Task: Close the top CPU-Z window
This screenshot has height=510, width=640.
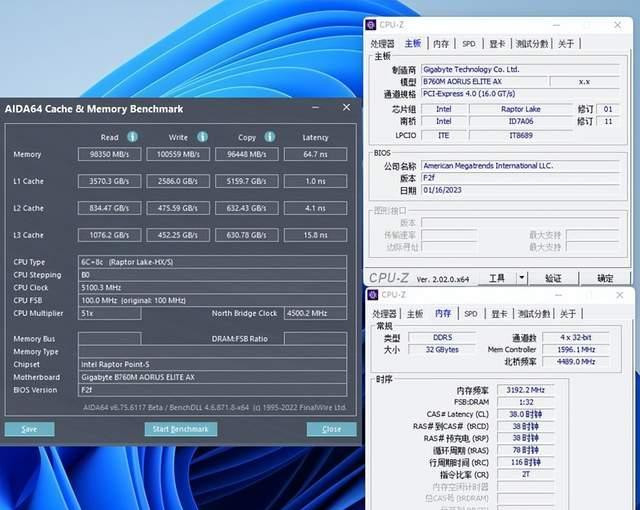Action: coord(618,25)
